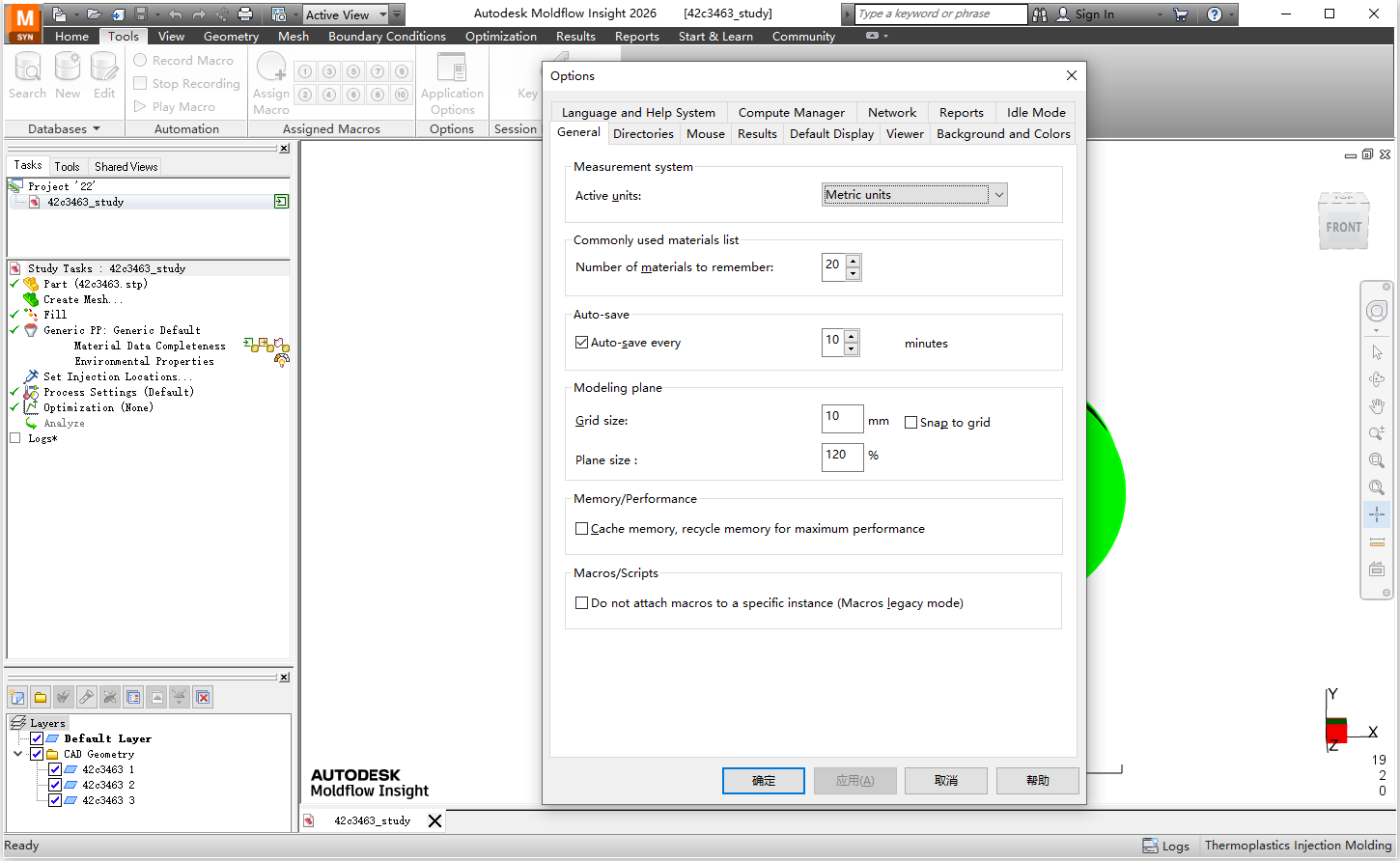The height and width of the screenshot is (861, 1400).
Task: Increase Number of materials to remember spinner
Action: tap(853, 261)
